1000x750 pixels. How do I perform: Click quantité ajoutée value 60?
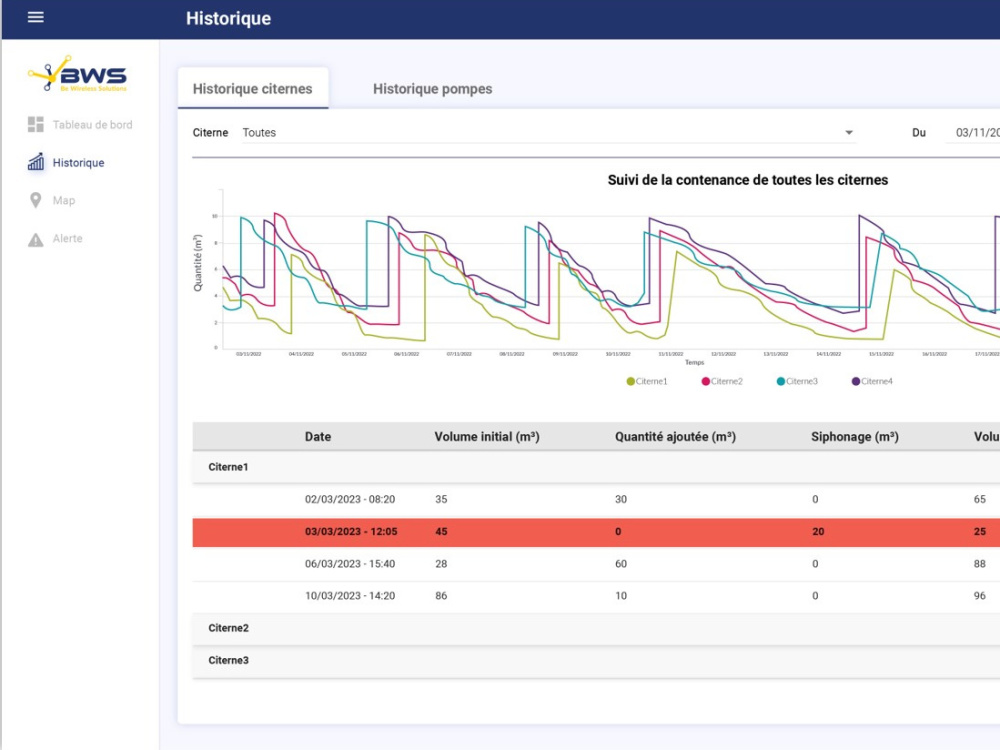click(x=621, y=564)
